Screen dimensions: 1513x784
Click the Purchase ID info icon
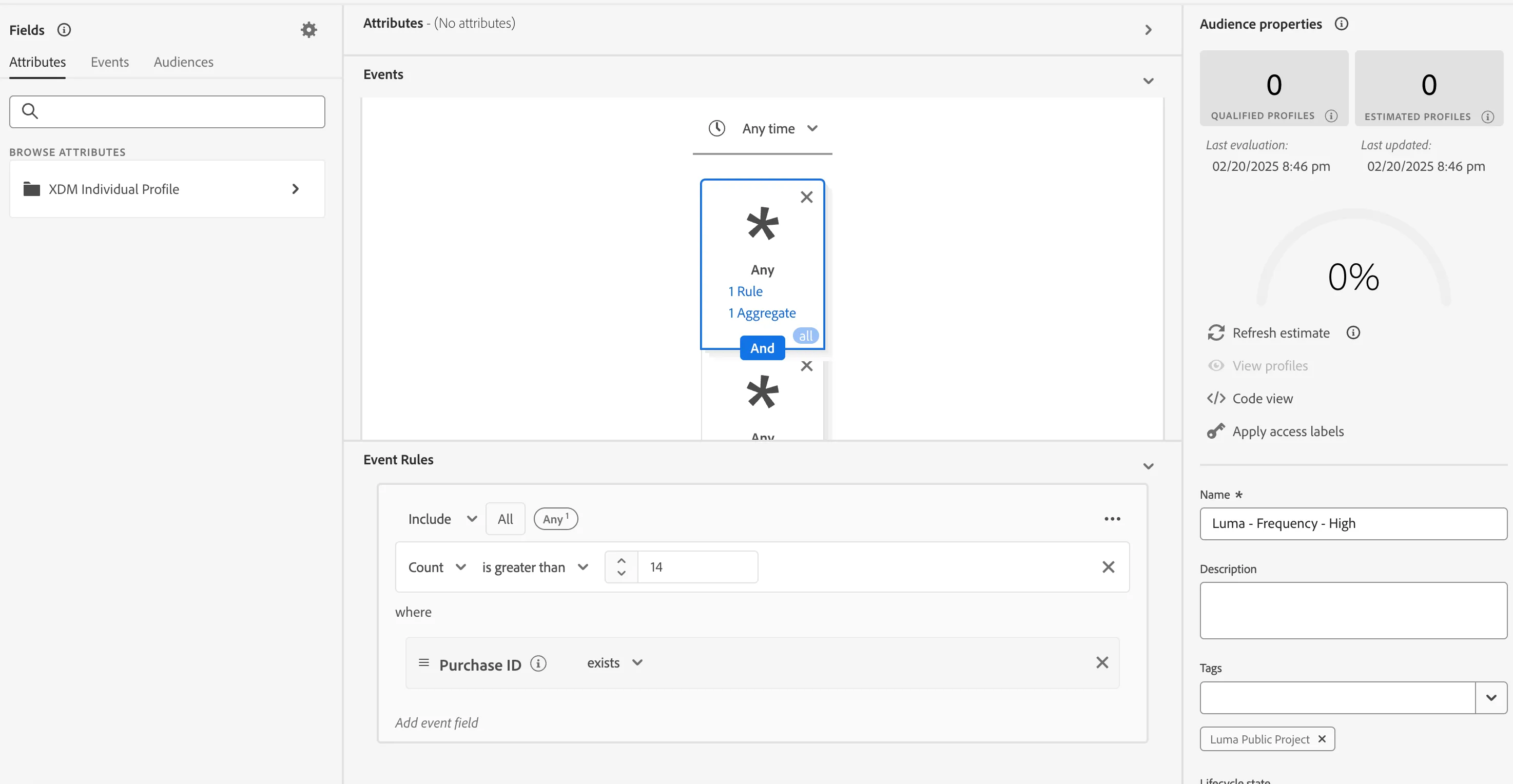click(538, 663)
